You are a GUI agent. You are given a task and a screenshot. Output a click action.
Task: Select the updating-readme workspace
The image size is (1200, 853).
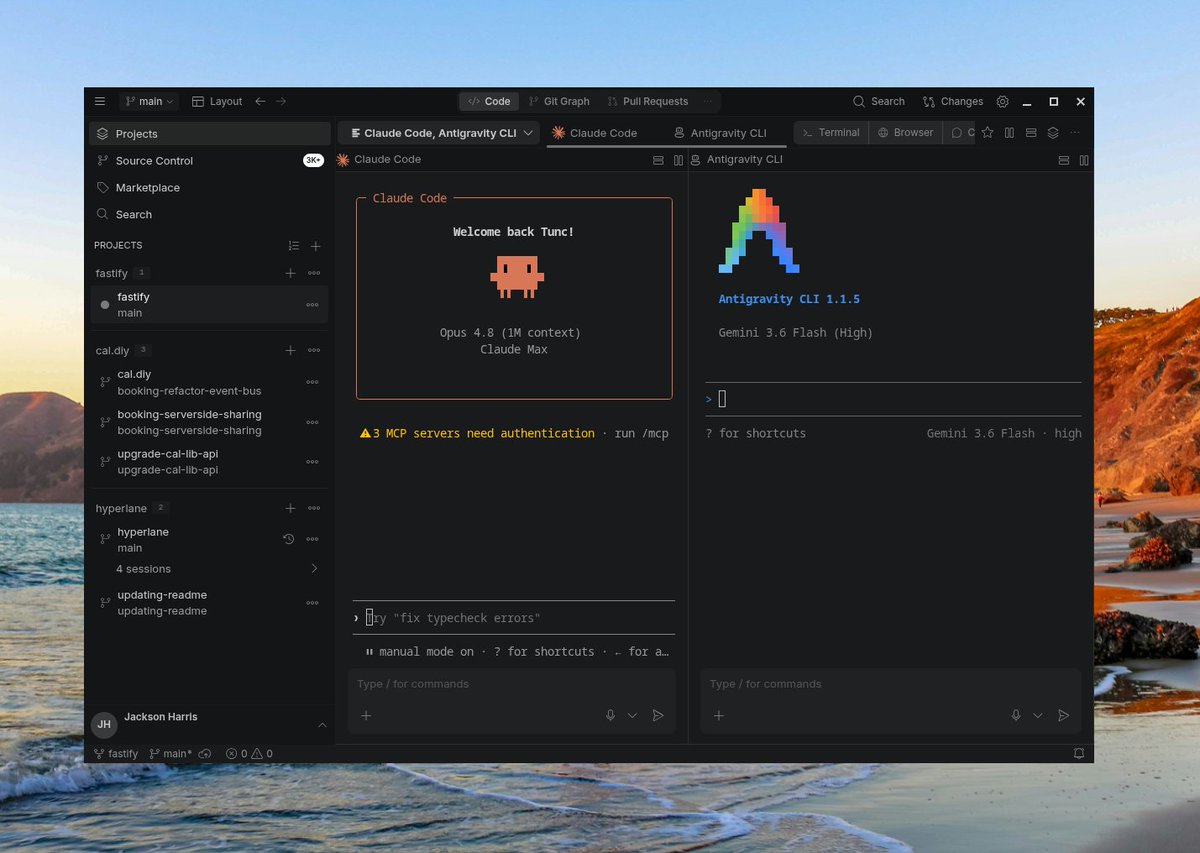coord(209,603)
